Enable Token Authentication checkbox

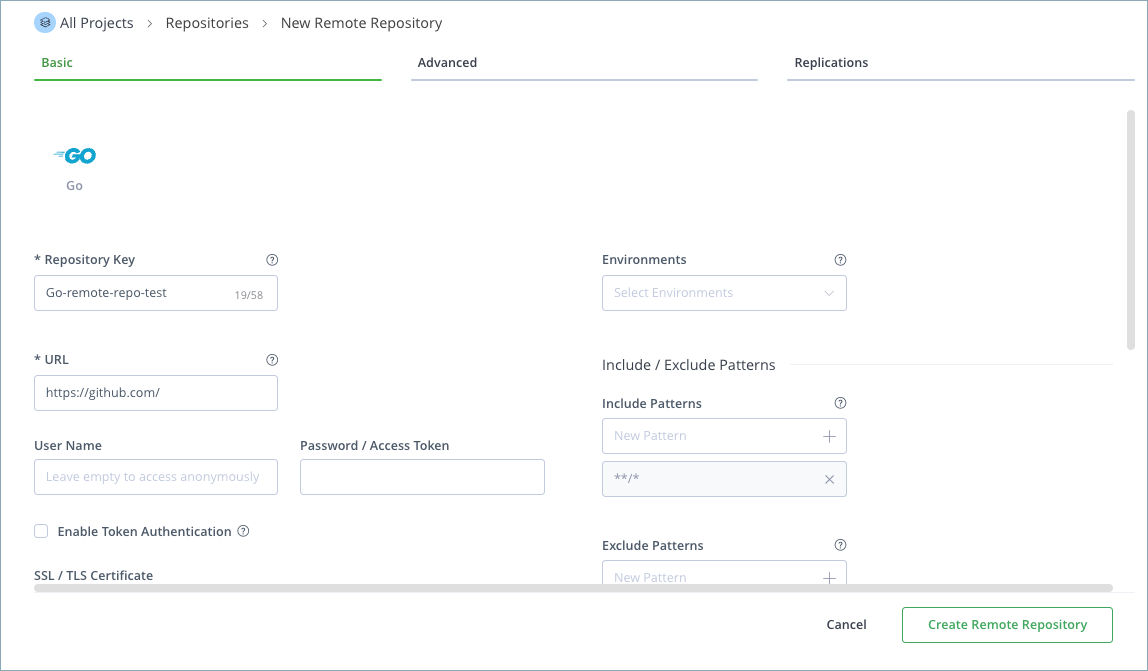pyautogui.click(x=41, y=531)
